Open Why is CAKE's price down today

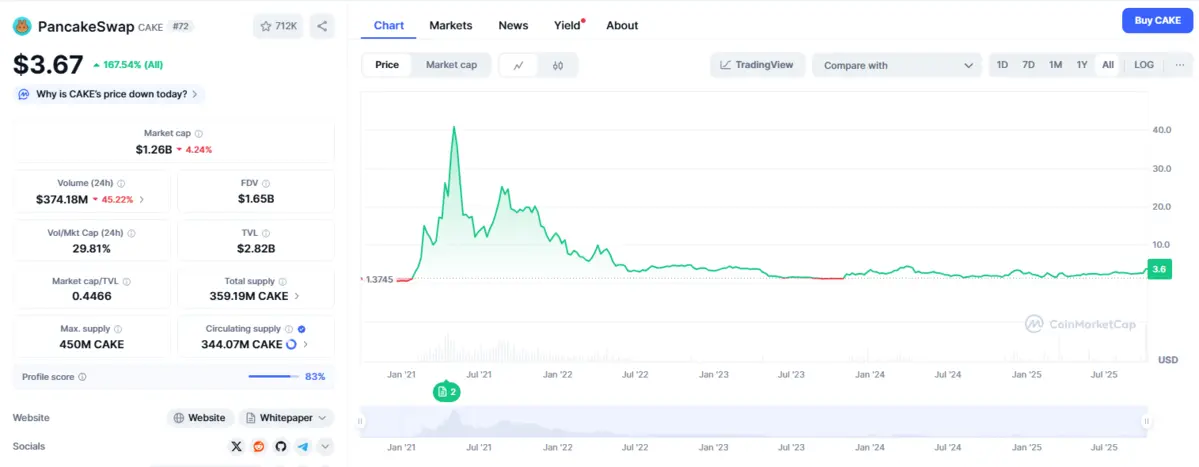108,94
